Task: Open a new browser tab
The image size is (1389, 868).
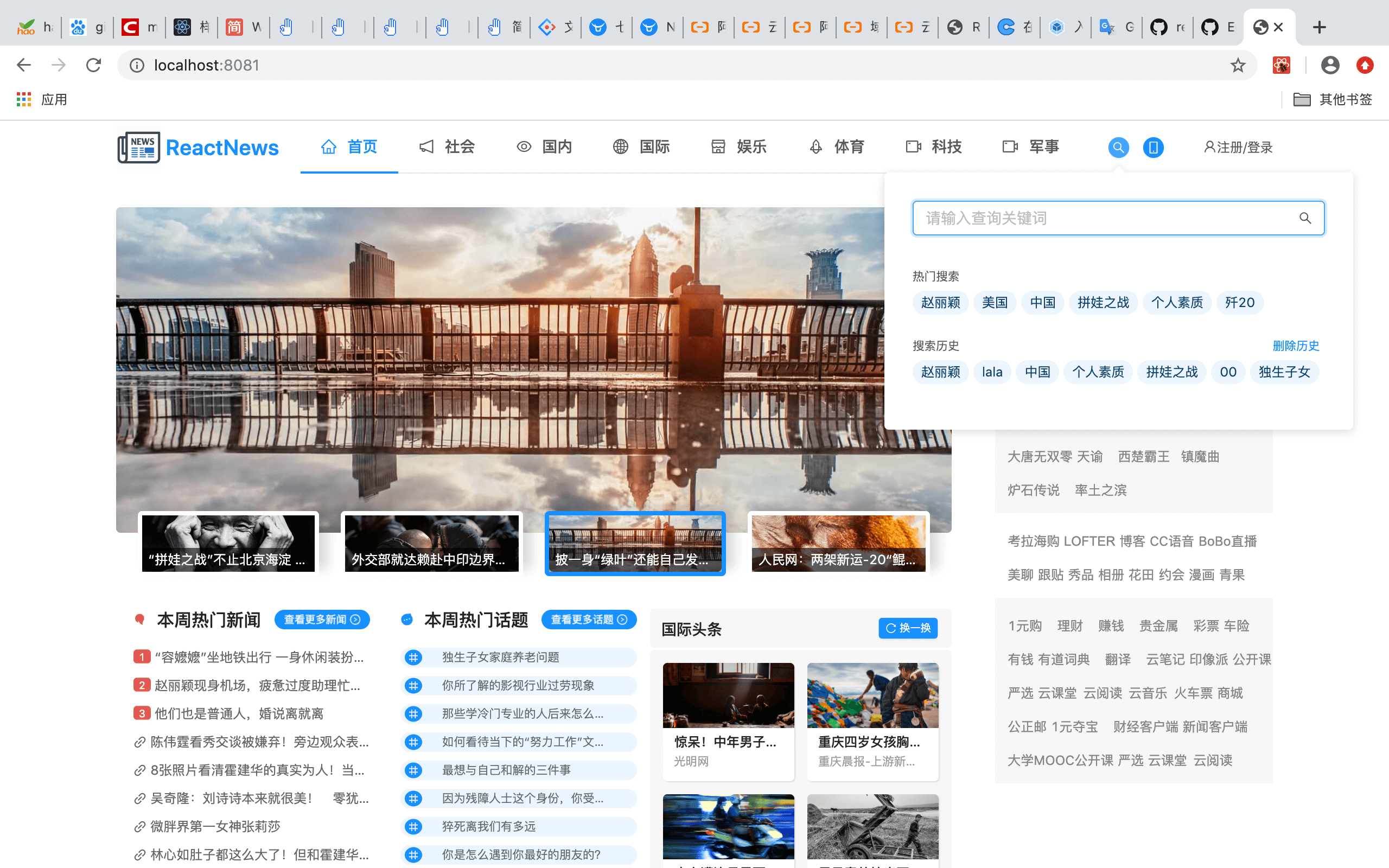Action: click(x=1319, y=27)
